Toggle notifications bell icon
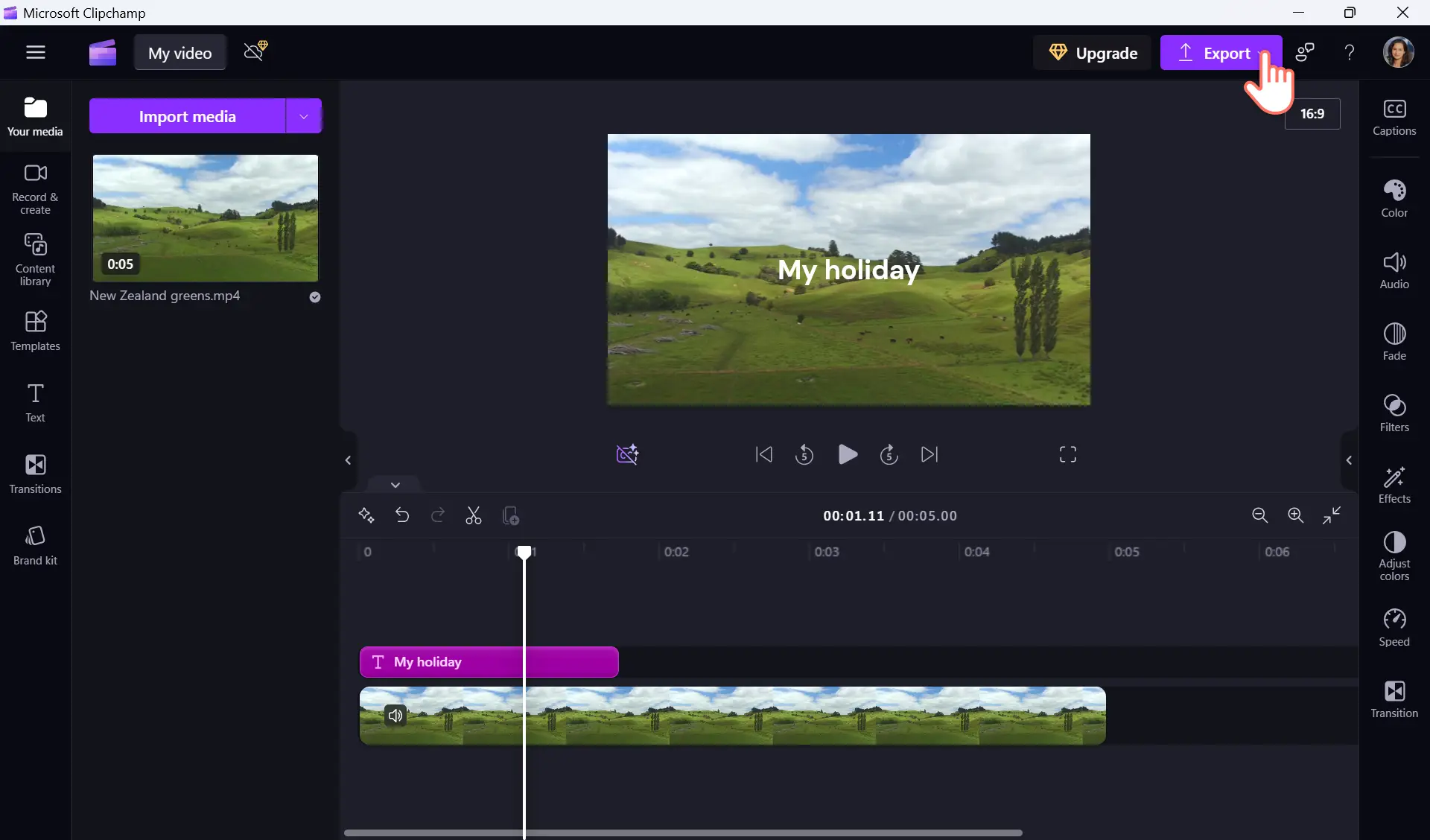Screen dimensions: 1430x840 coord(254,52)
